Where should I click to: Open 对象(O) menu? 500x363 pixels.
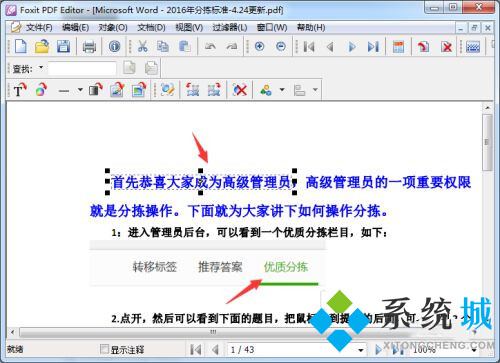[x=113, y=27]
